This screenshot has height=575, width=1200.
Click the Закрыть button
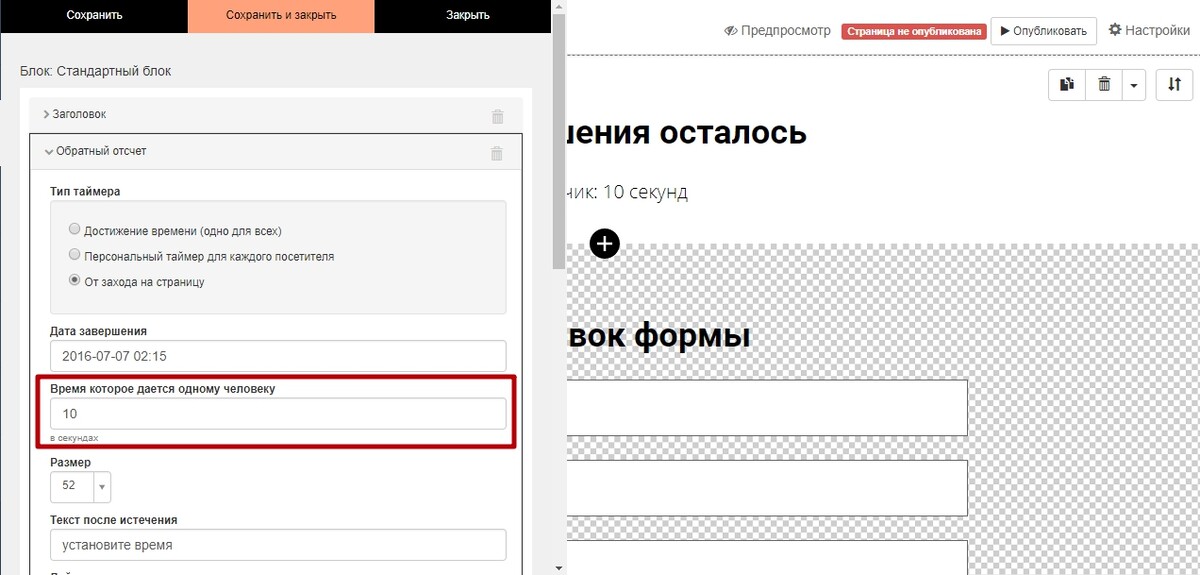(x=468, y=16)
